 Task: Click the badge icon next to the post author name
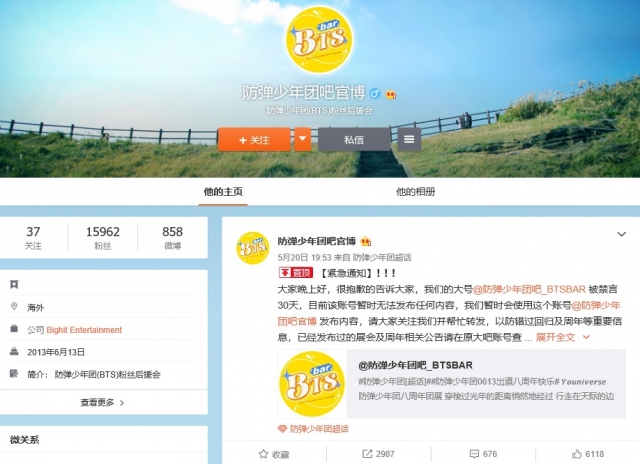click(x=366, y=242)
